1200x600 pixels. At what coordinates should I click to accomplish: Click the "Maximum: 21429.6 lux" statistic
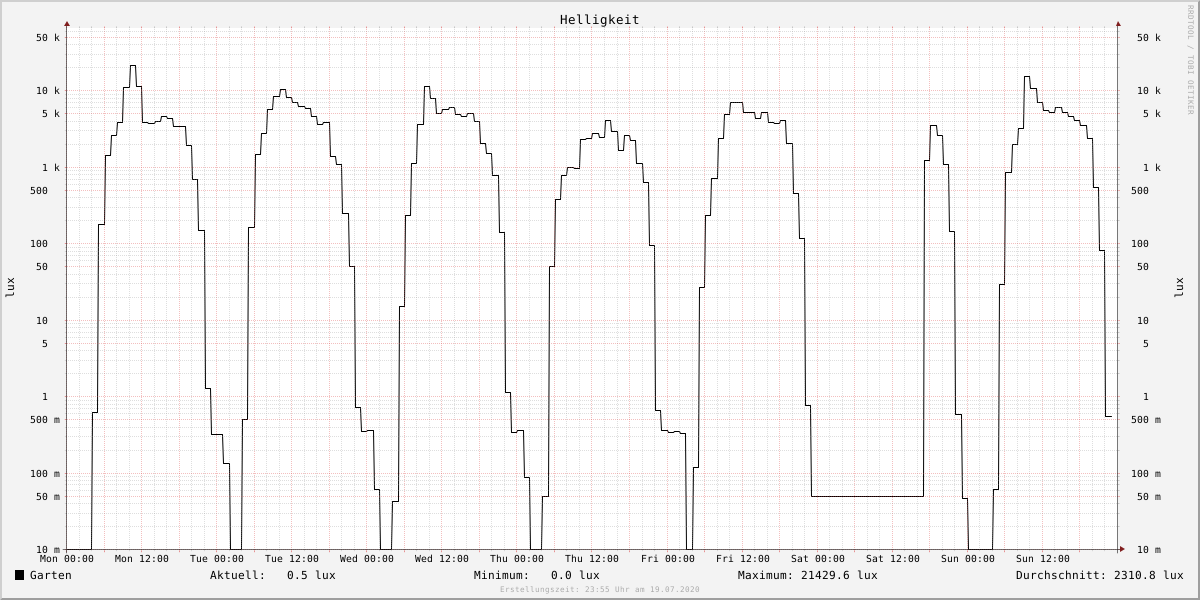coord(808,575)
